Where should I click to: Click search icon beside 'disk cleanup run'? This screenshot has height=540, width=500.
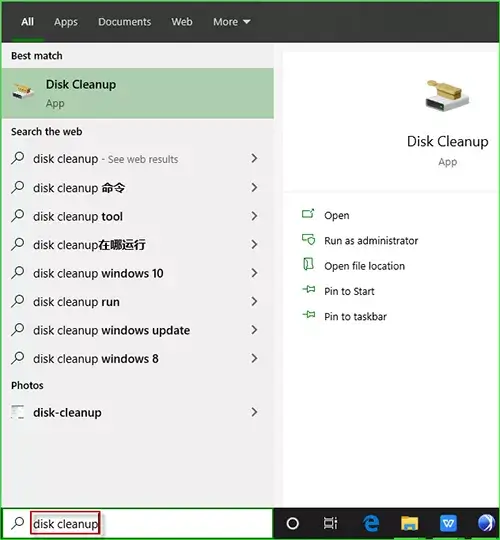coord(18,301)
